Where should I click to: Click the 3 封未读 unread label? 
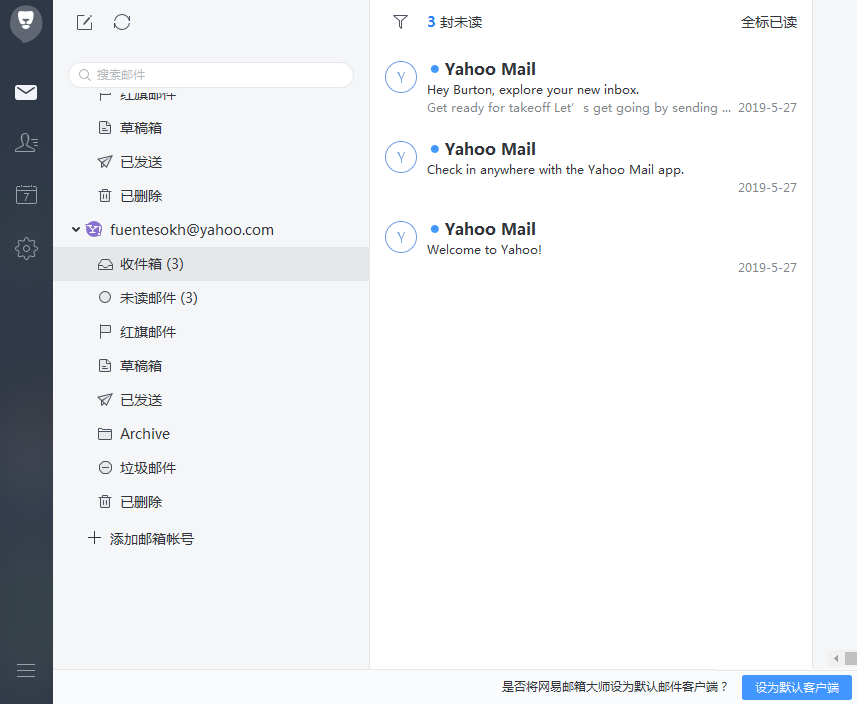455,22
